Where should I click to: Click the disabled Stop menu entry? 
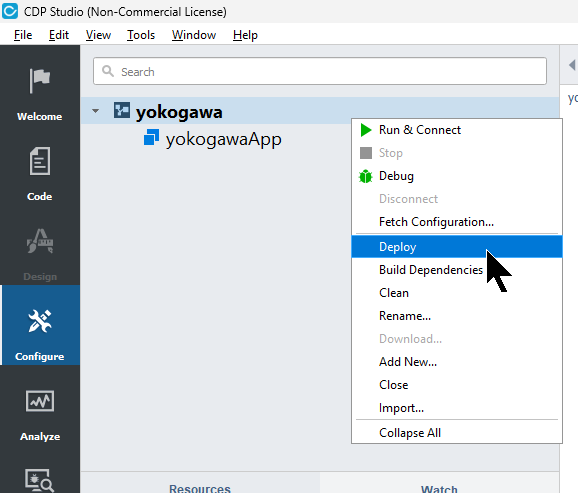[x=457, y=153]
